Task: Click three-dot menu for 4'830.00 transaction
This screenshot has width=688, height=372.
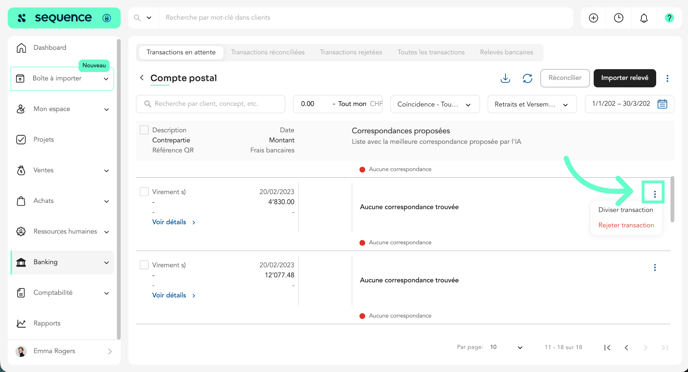Action: [654, 194]
